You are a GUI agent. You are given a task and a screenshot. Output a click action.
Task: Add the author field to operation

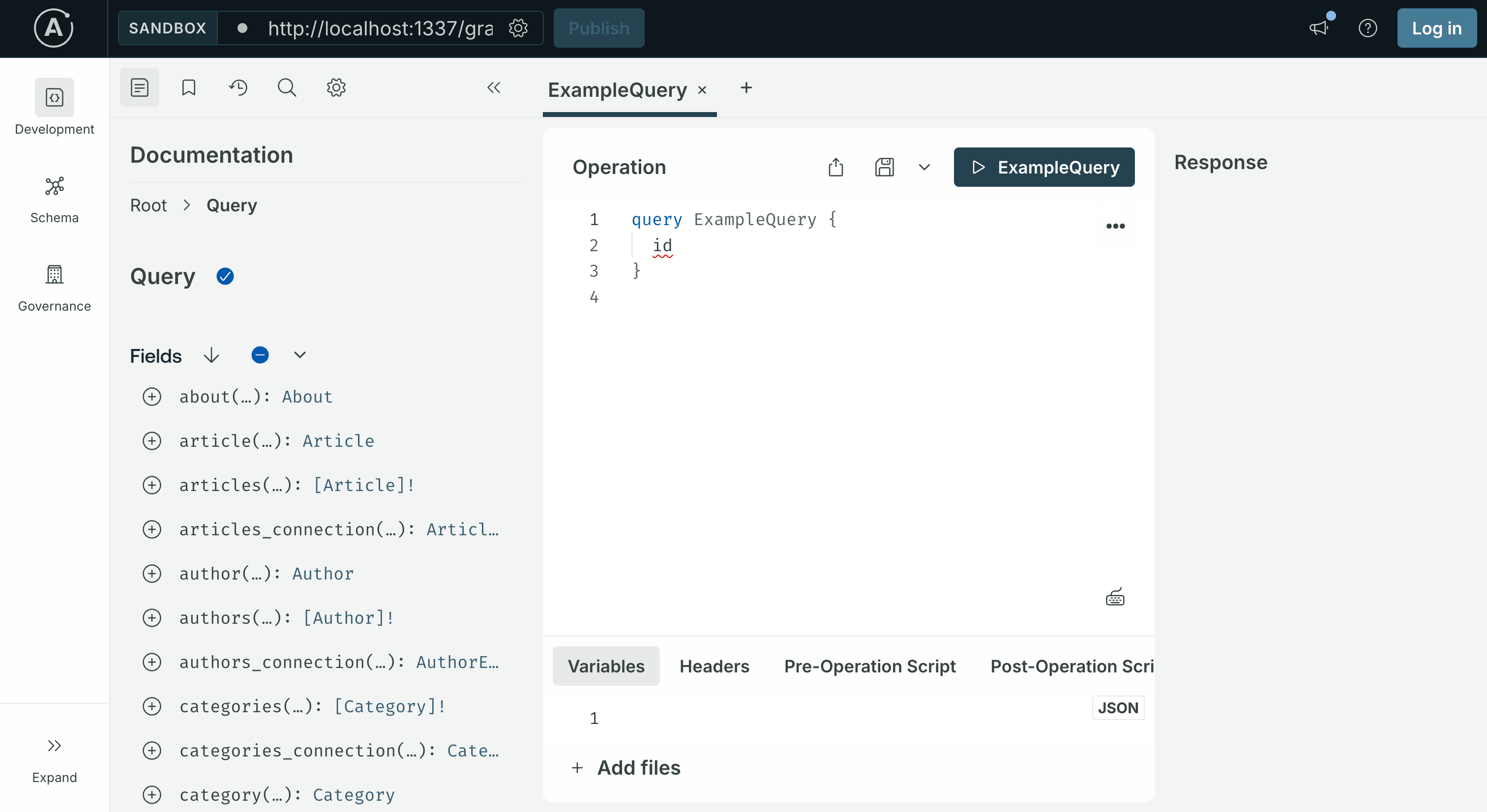point(152,574)
